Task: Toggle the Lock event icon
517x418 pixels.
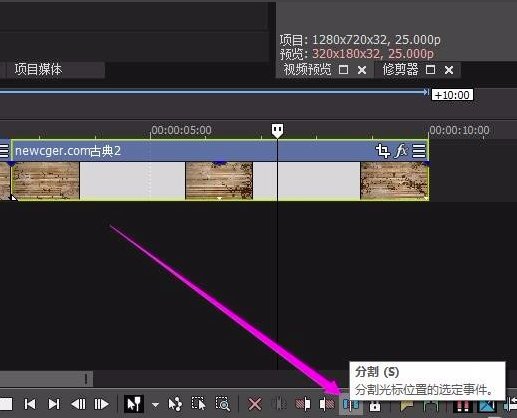Action: (375, 405)
